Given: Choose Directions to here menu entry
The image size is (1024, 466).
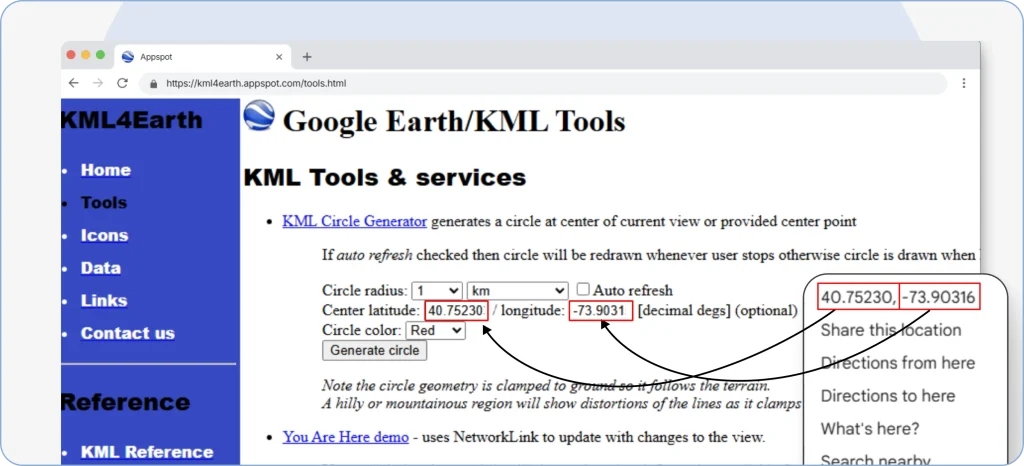Looking at the screenshot, I should click(x=888, y=396).
